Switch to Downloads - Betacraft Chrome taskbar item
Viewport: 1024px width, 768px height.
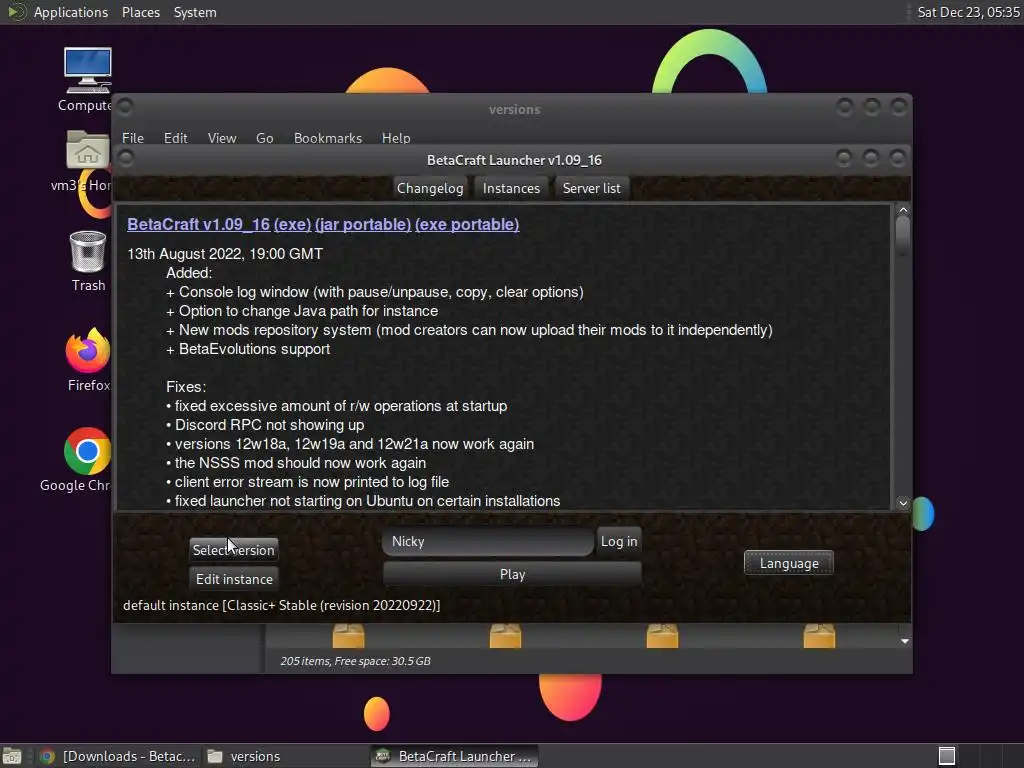118,756
